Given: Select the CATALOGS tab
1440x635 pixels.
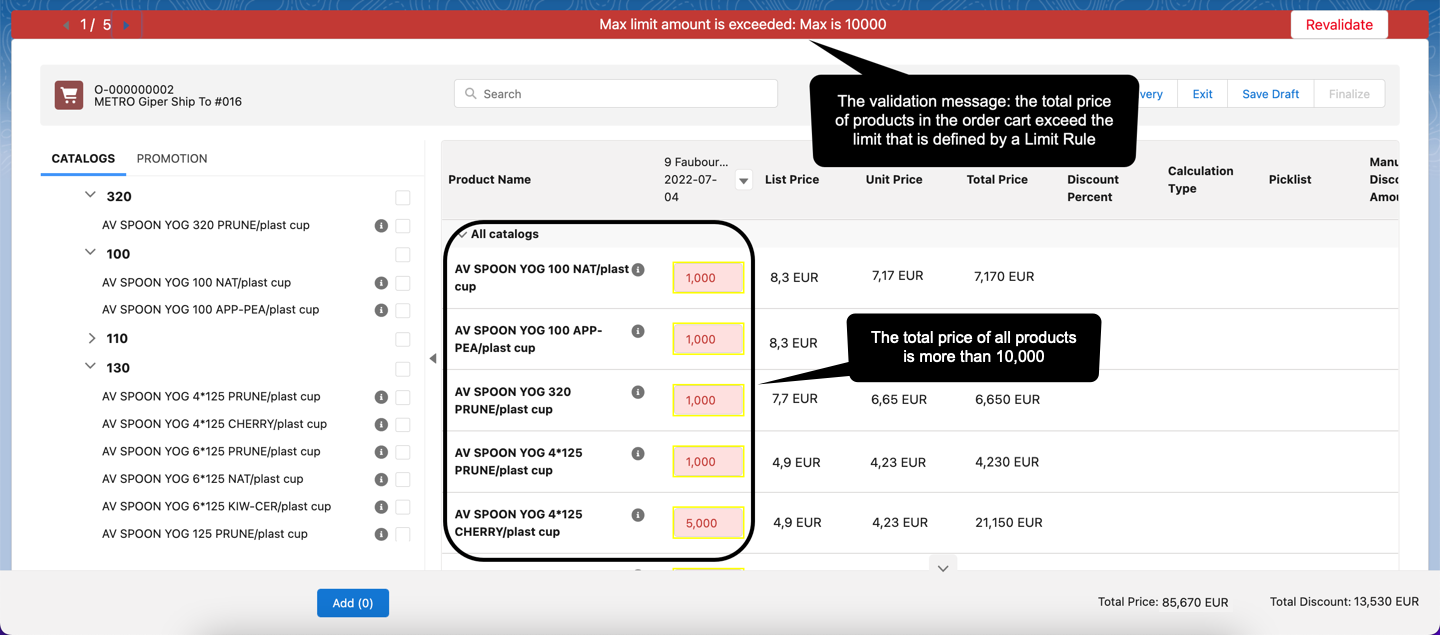Looking at the screenshot, I should pyautogui.click(x=83, y=158).
